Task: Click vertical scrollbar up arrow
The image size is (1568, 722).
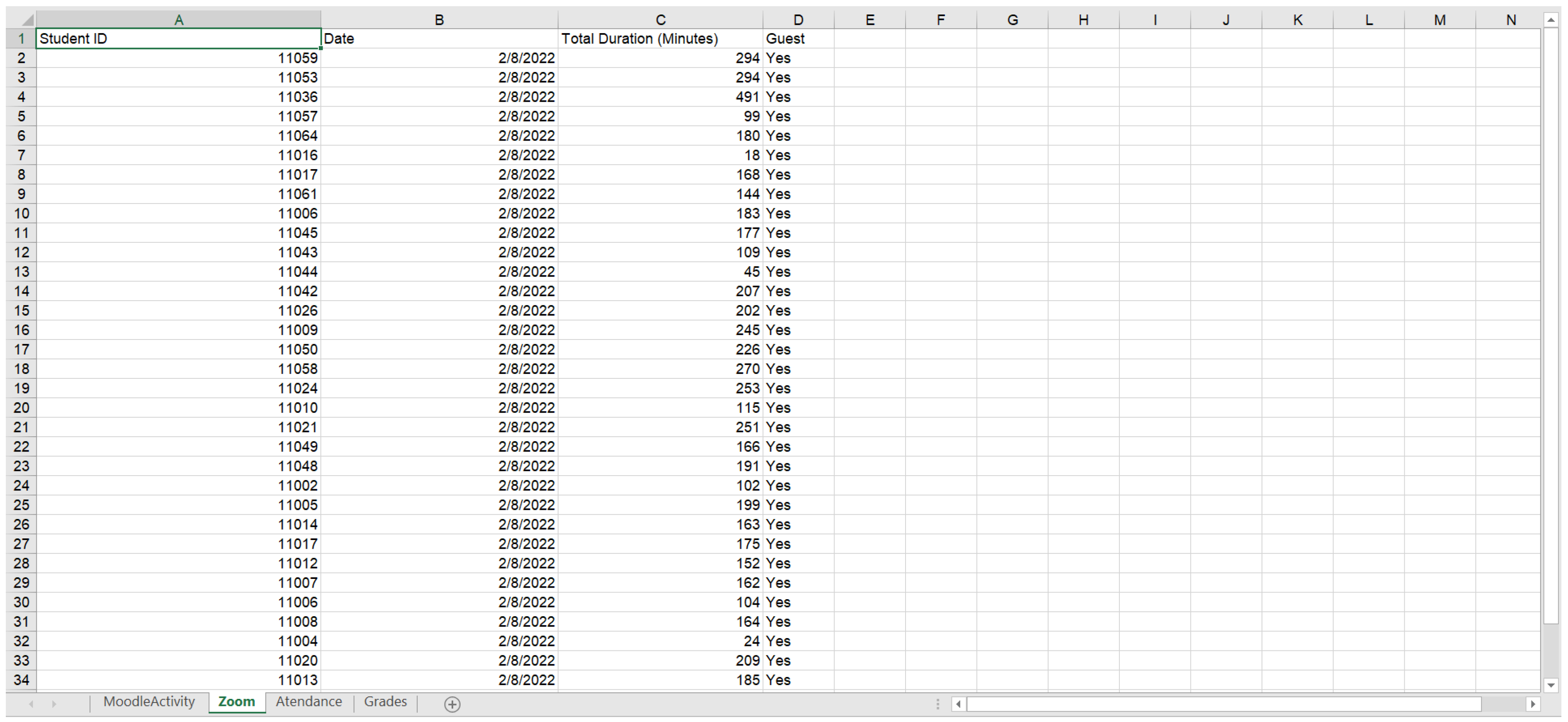Action: [x=1550, y=20]
